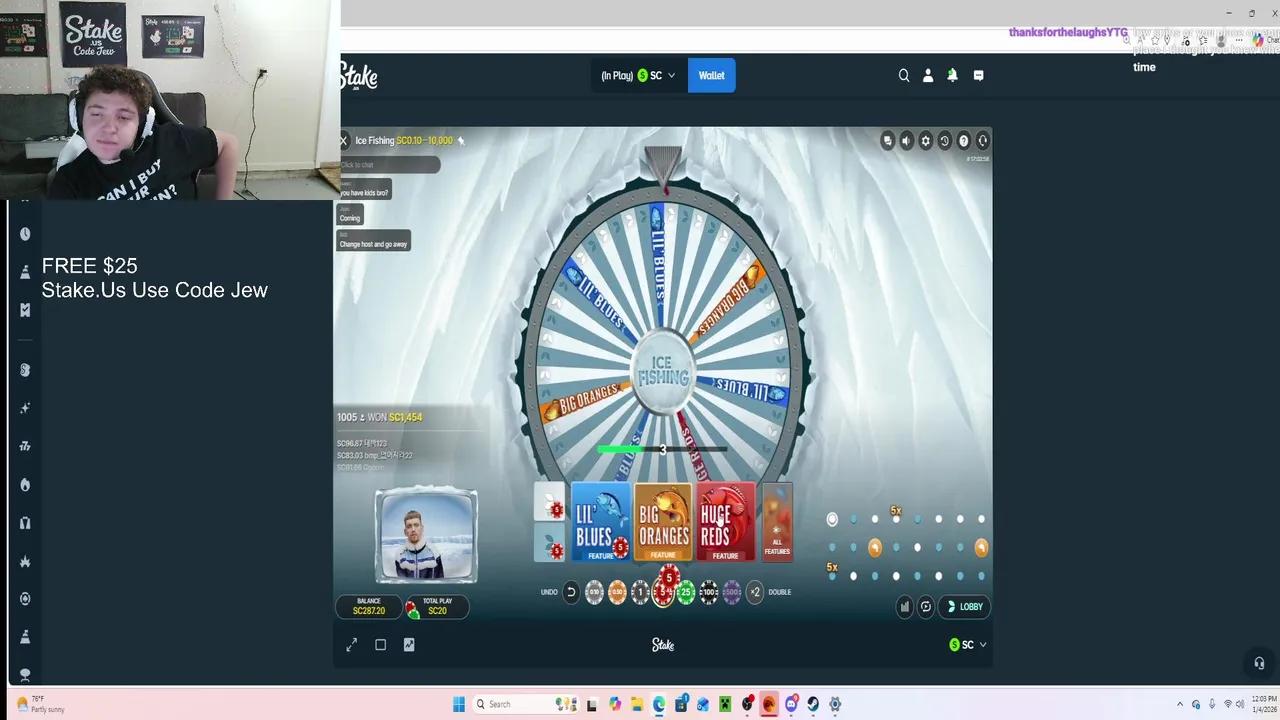1280x720 pixels.
Task: Switch to theatre mode square icon
Action: coord(380,645)
